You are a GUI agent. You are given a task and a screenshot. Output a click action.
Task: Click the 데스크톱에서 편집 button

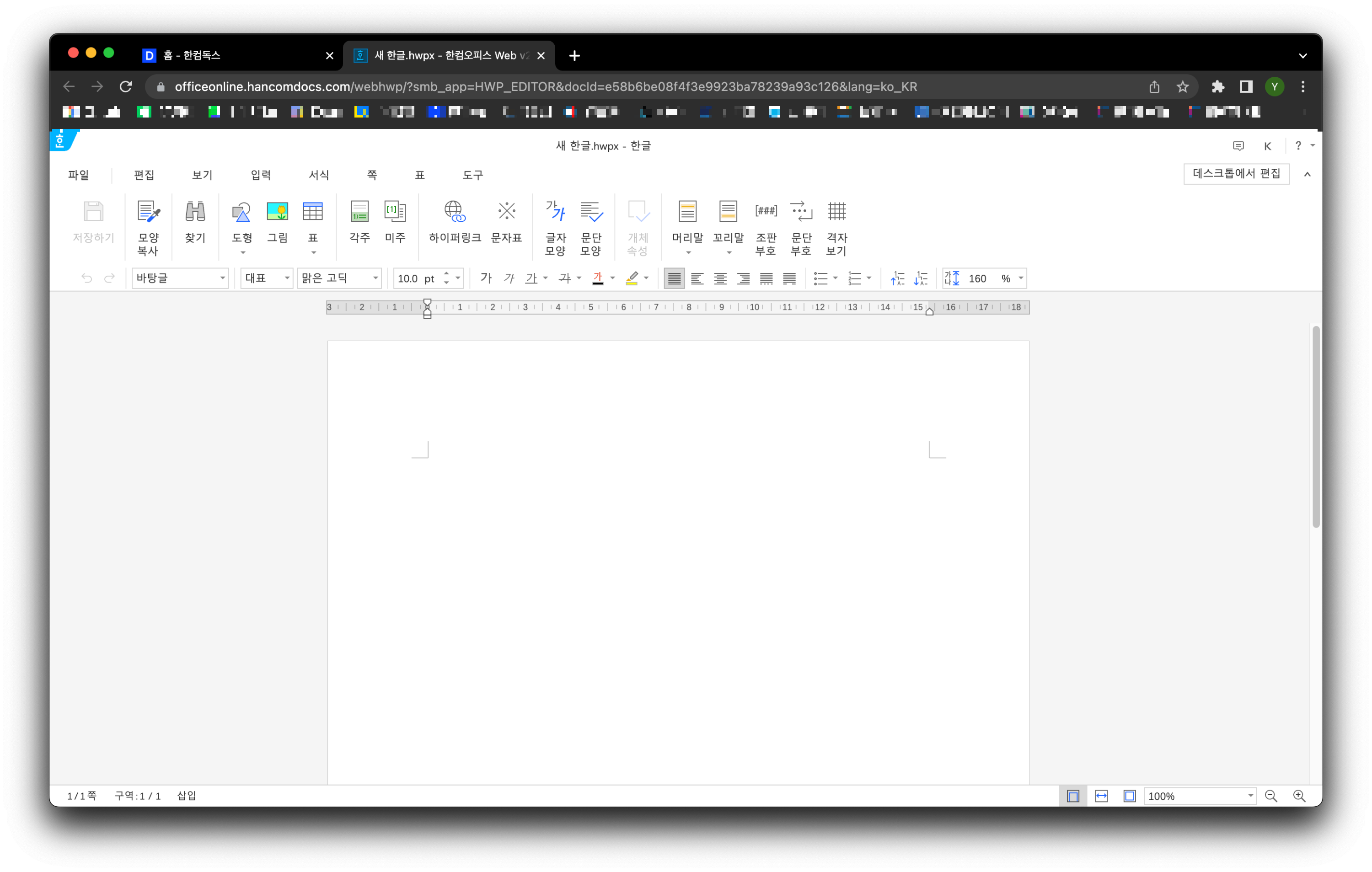click(x=1236, y=174)
